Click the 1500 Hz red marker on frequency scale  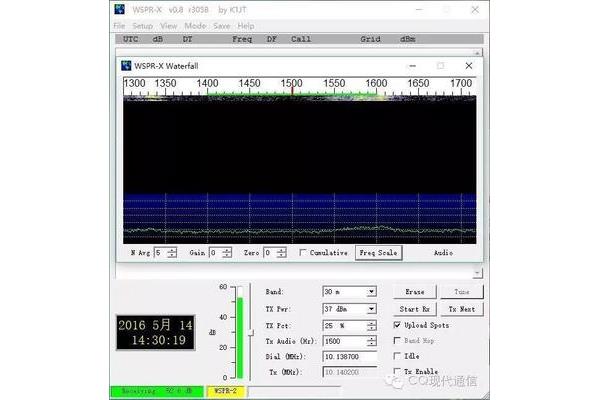coord(292,91)
